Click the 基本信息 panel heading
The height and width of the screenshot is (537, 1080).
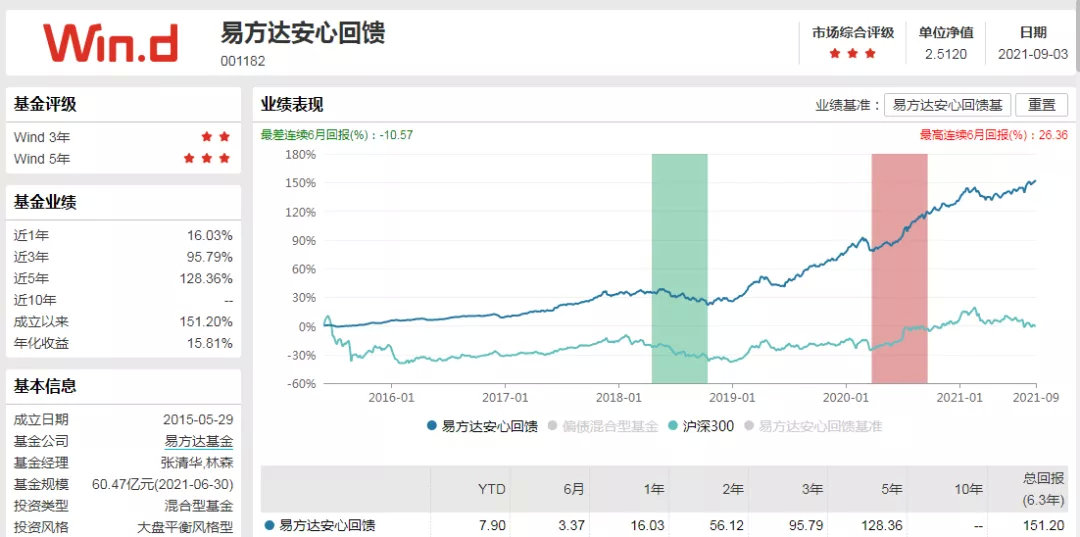45,386
